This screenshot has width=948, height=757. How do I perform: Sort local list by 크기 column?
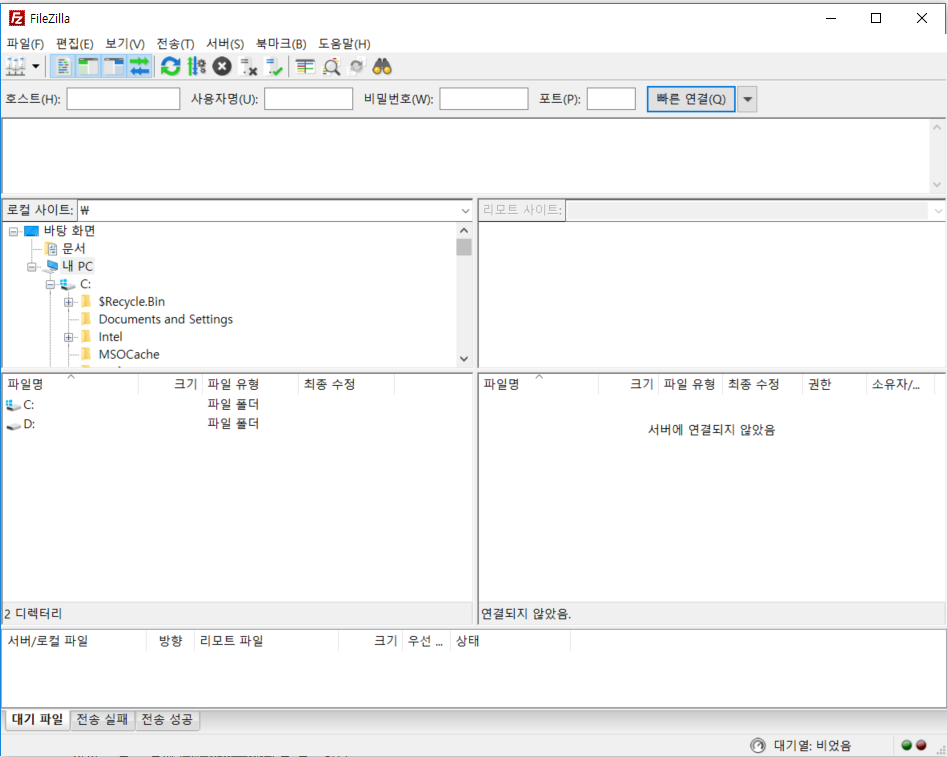[x=170, y=385]
